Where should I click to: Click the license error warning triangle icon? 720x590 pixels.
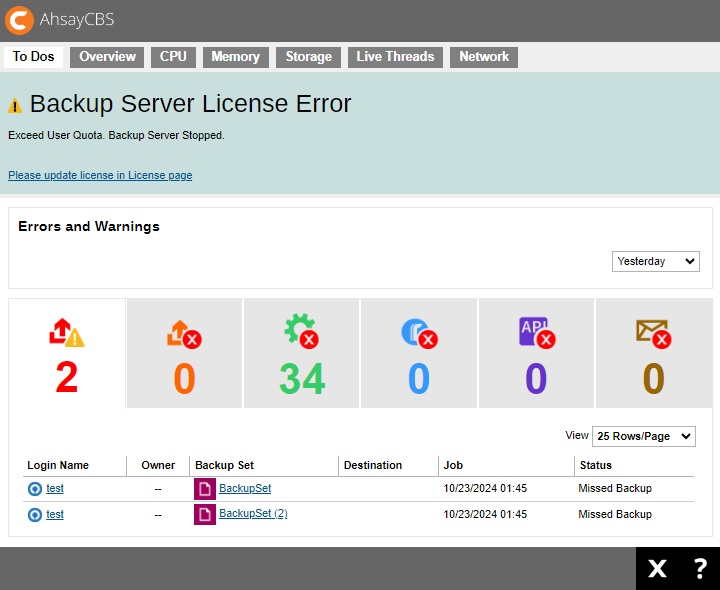[x=15, y=106]
